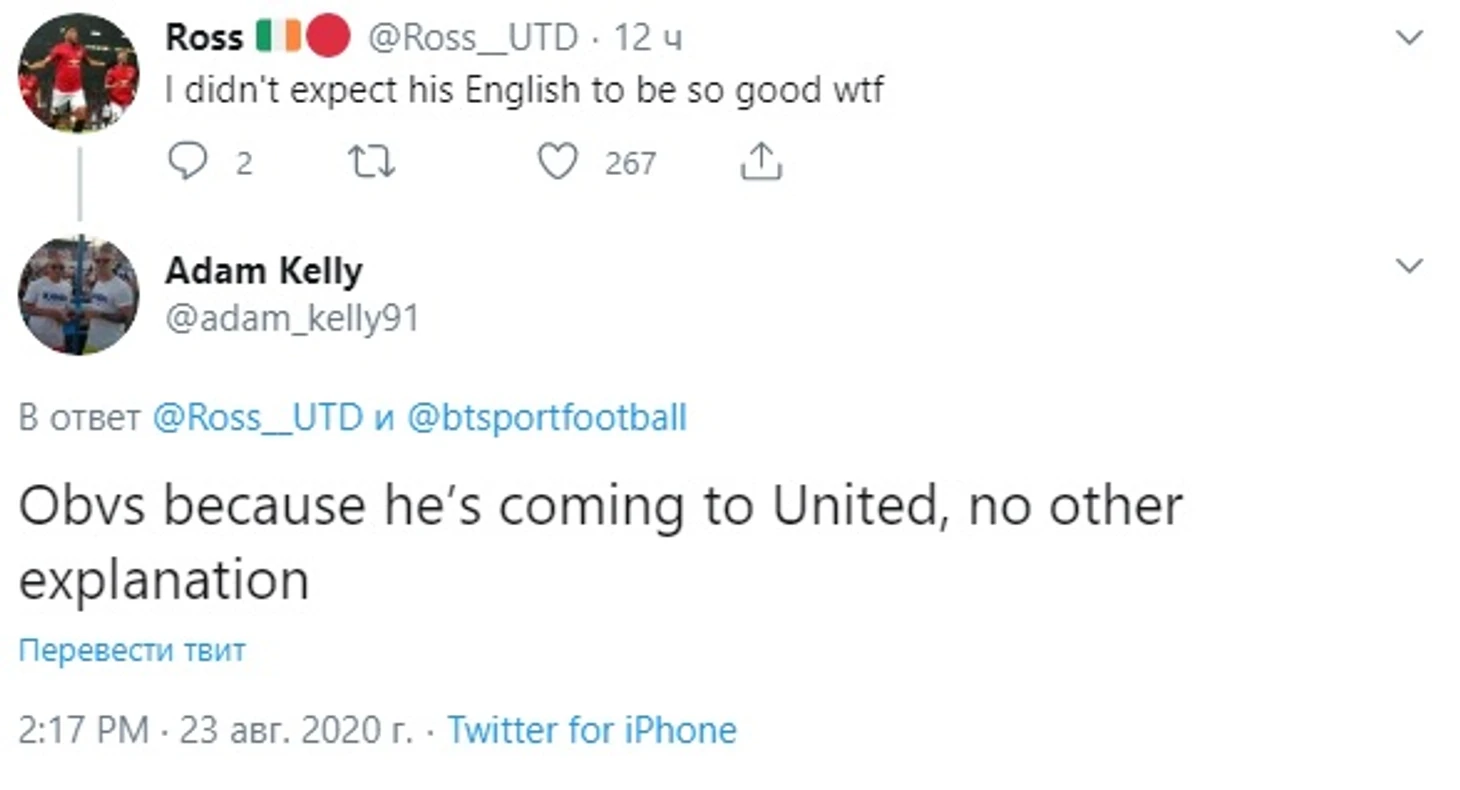The width and height of the screenshot is (1460, 790).
Task: Open the @btsportfootball mention link
Action: point(547,417)
